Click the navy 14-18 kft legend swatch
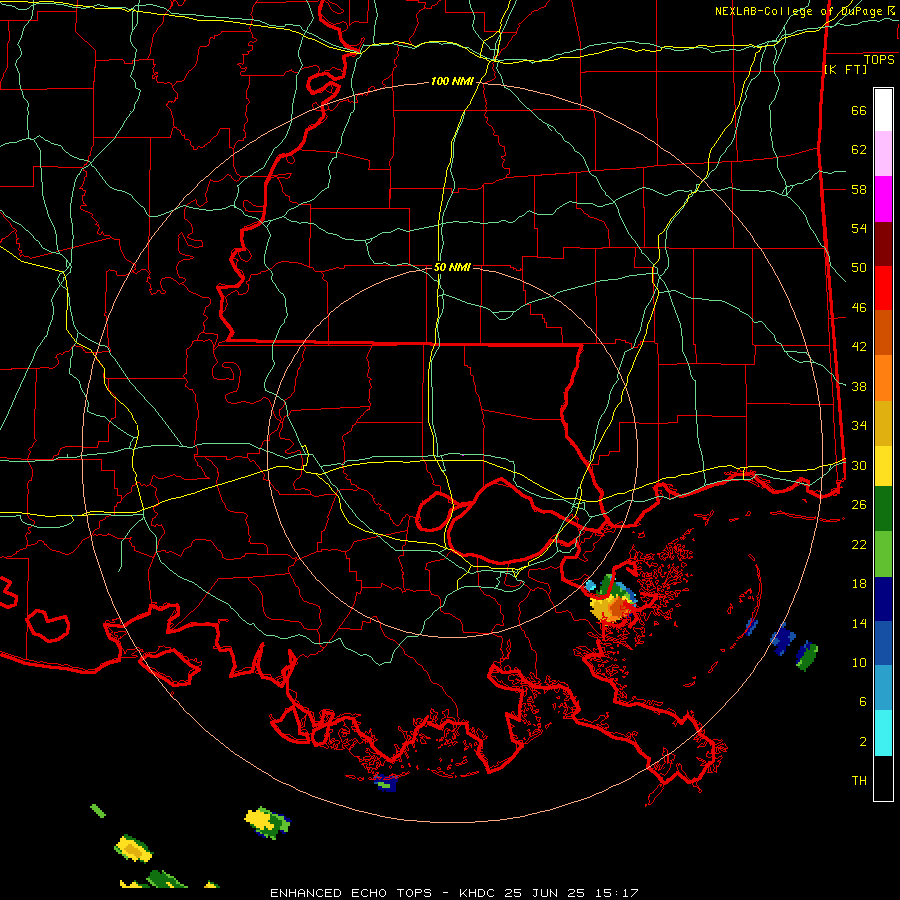 (883, 599)
